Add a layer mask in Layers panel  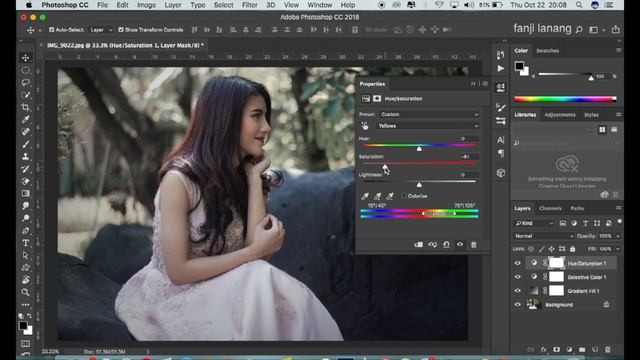coord(556,350)
